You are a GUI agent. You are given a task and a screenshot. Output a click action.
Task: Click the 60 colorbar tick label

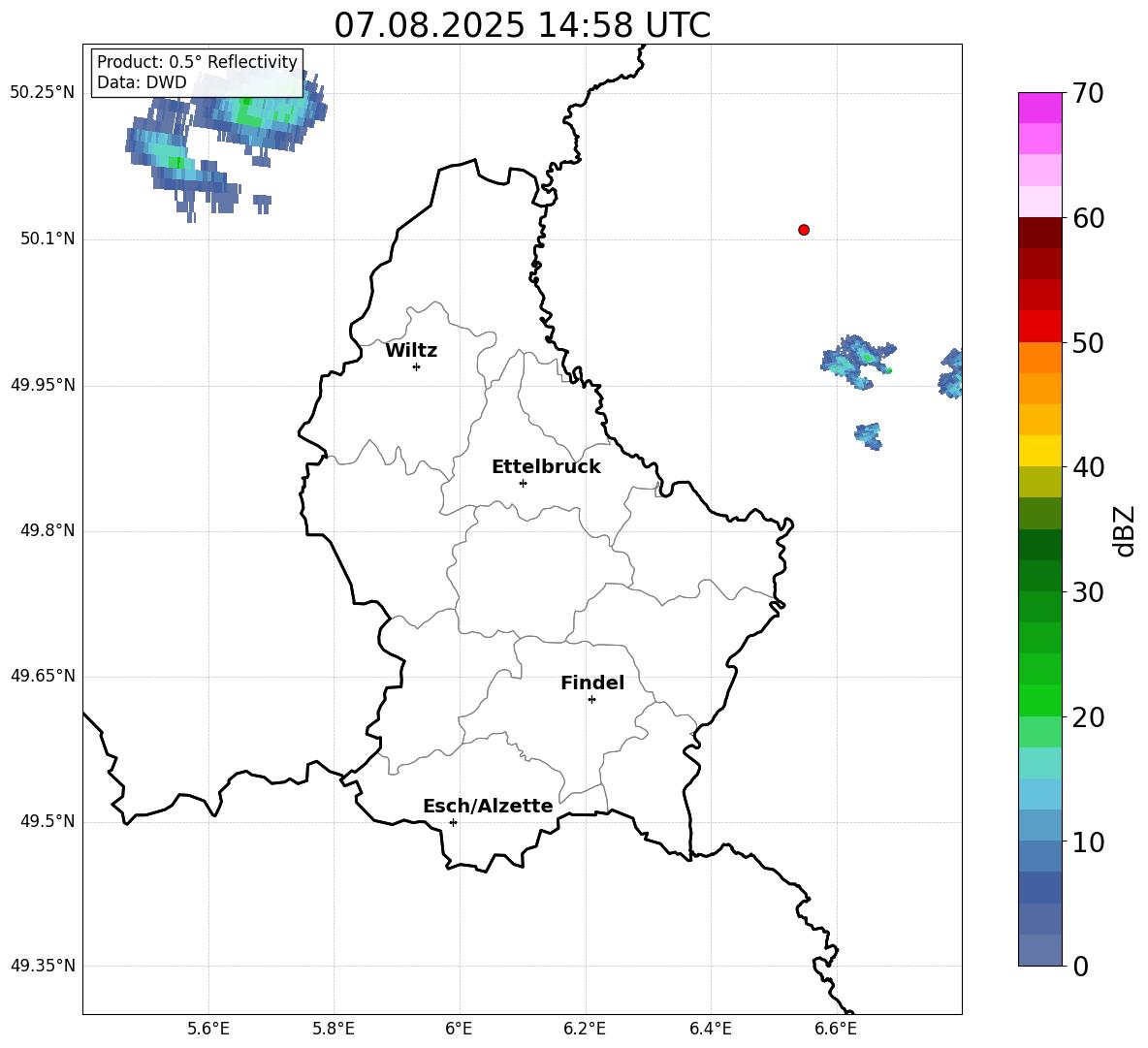tap(1088, 218)
